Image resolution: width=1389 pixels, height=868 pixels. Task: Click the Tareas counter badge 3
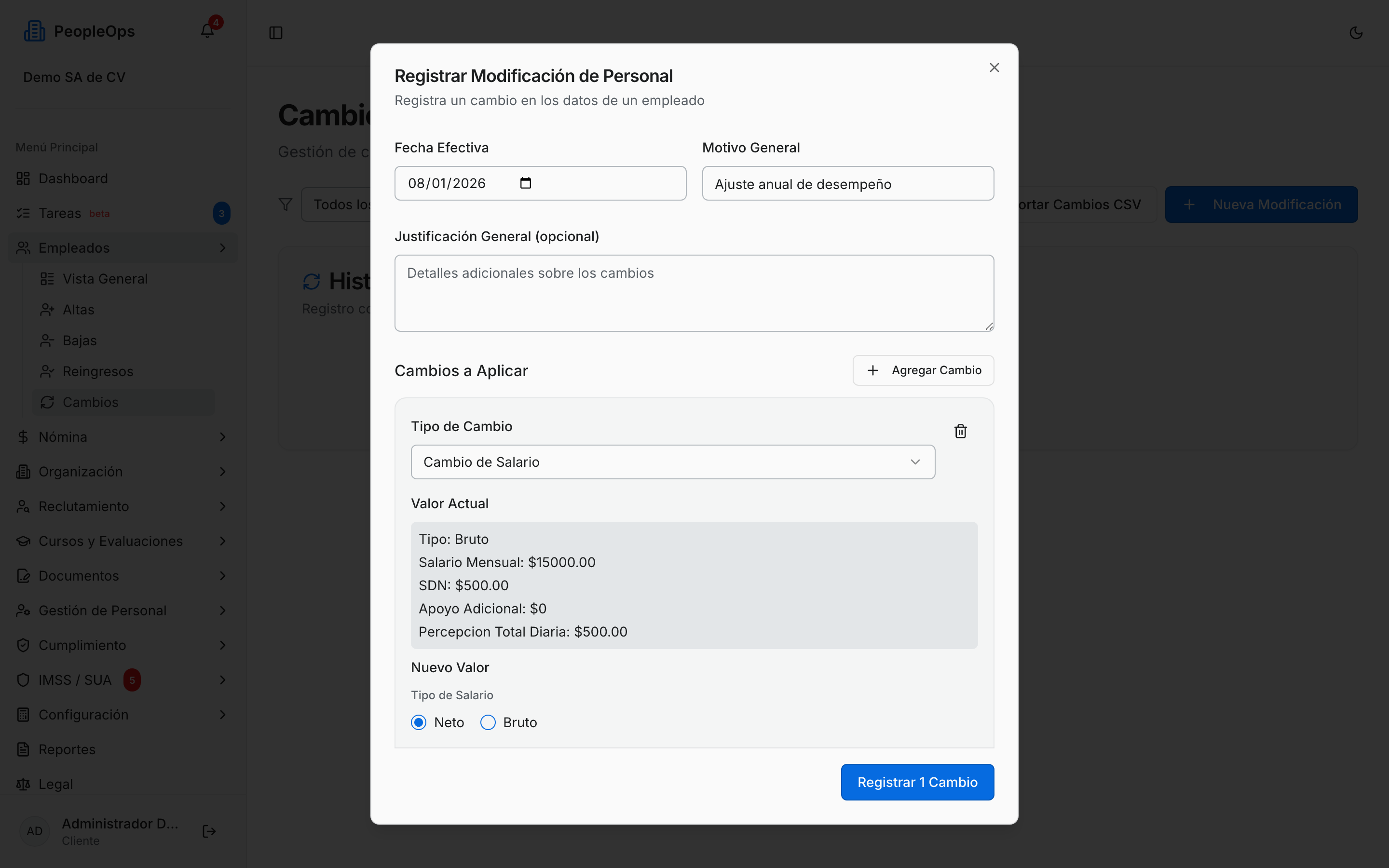pos(221,214)
